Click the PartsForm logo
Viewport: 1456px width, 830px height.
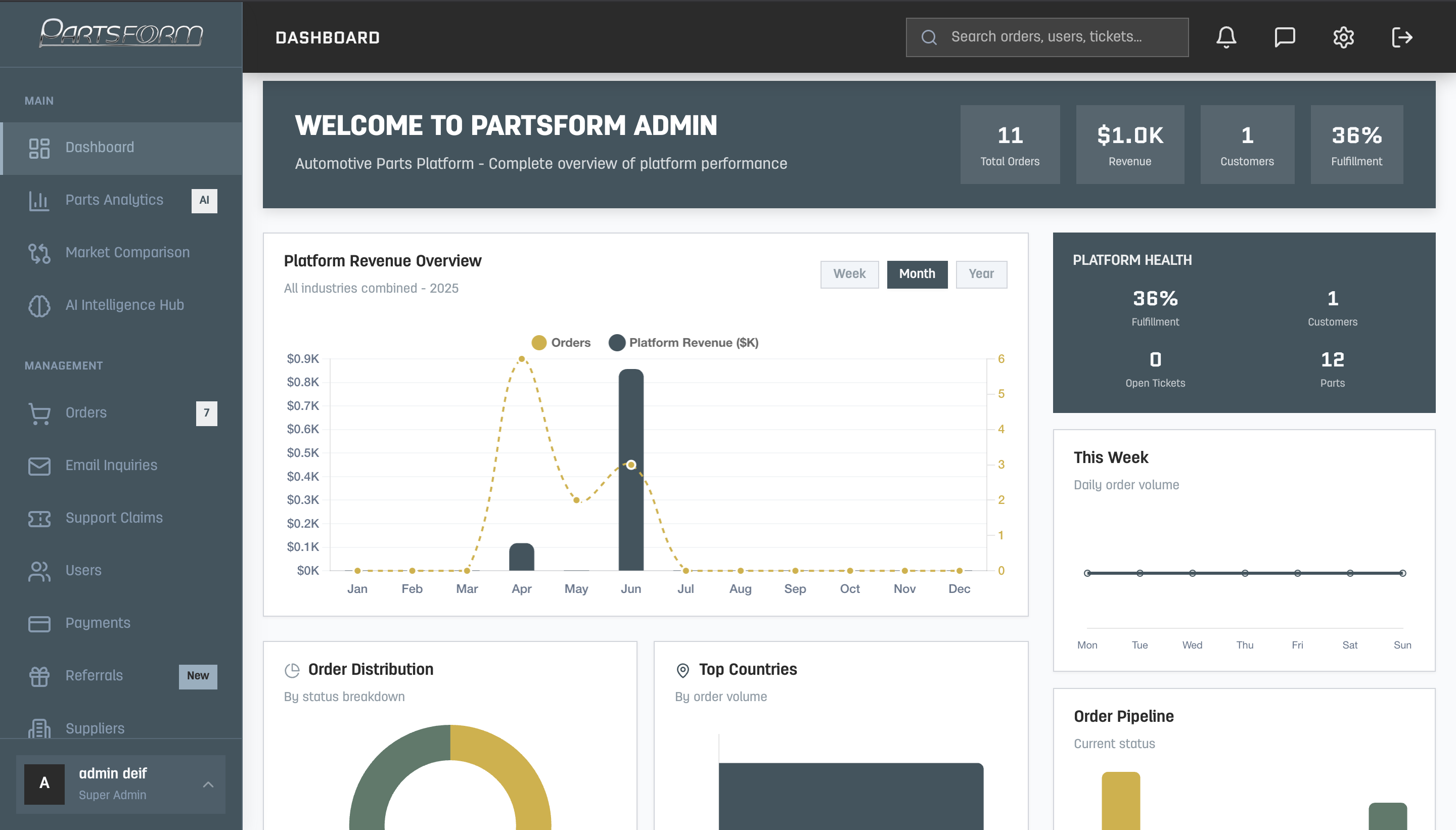point(121,32)
